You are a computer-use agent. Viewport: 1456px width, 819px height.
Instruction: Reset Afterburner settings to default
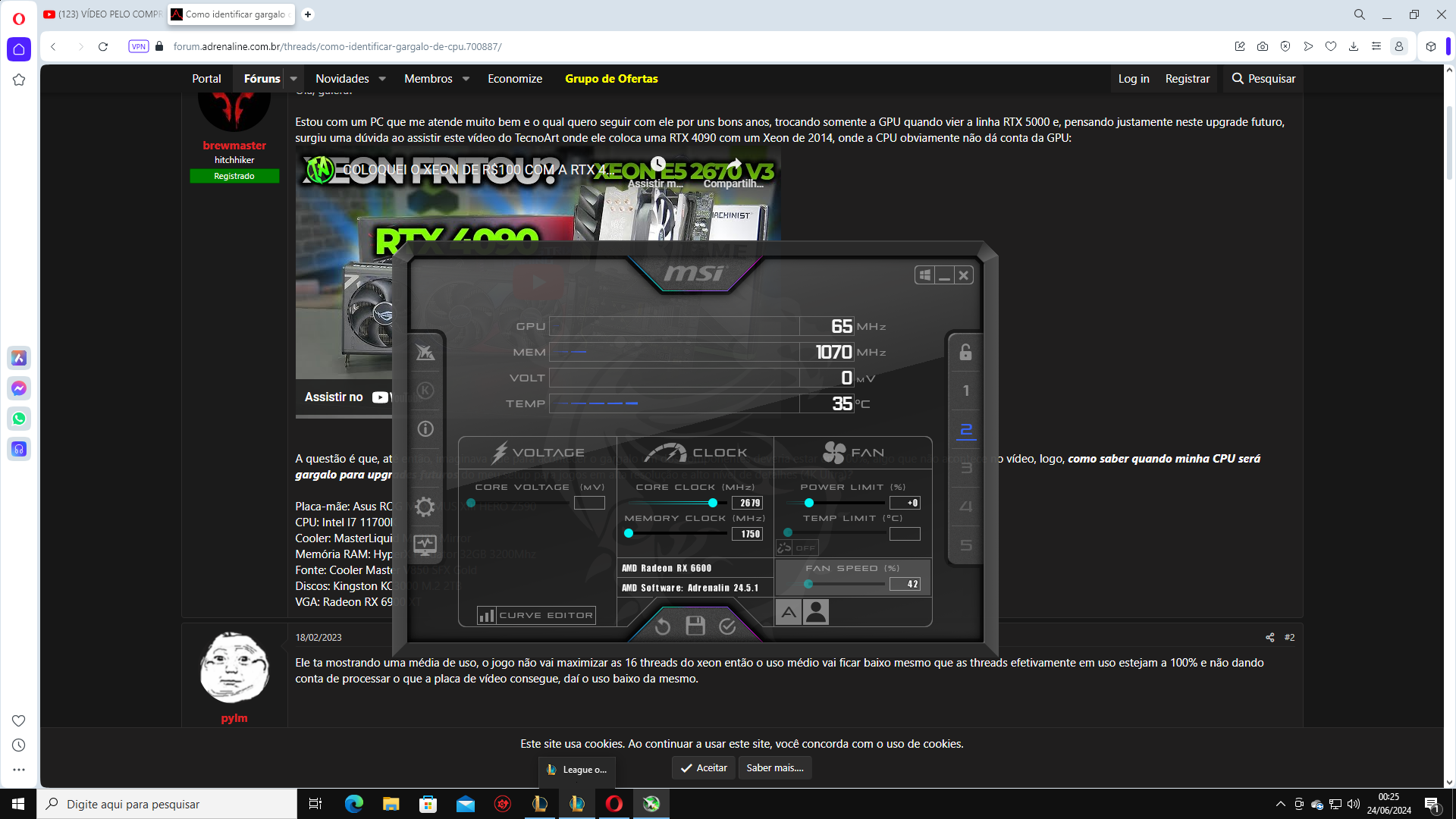[662, 626]
